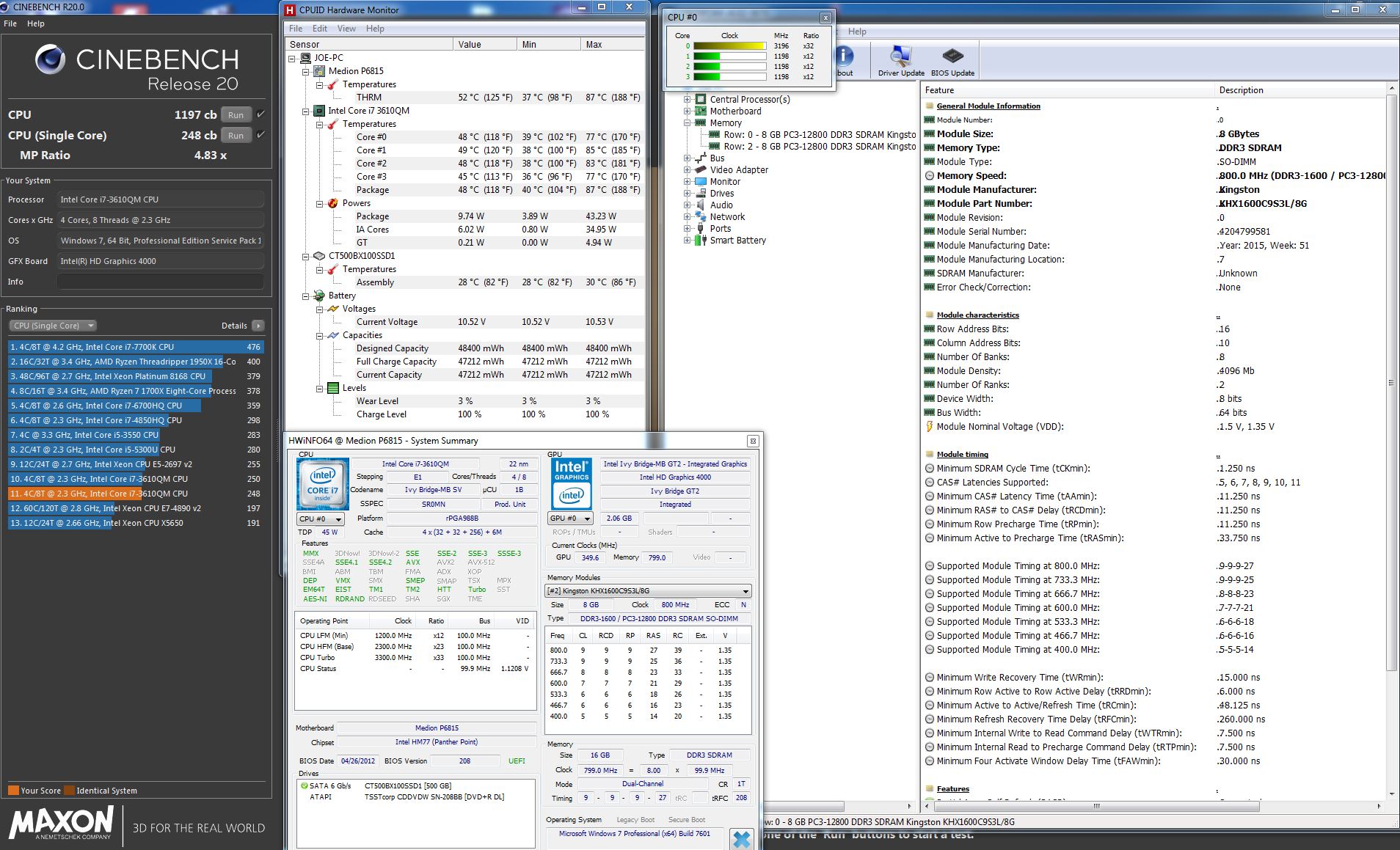Click the Core 3 clock bar in CPU #0 window

[729, 76]
